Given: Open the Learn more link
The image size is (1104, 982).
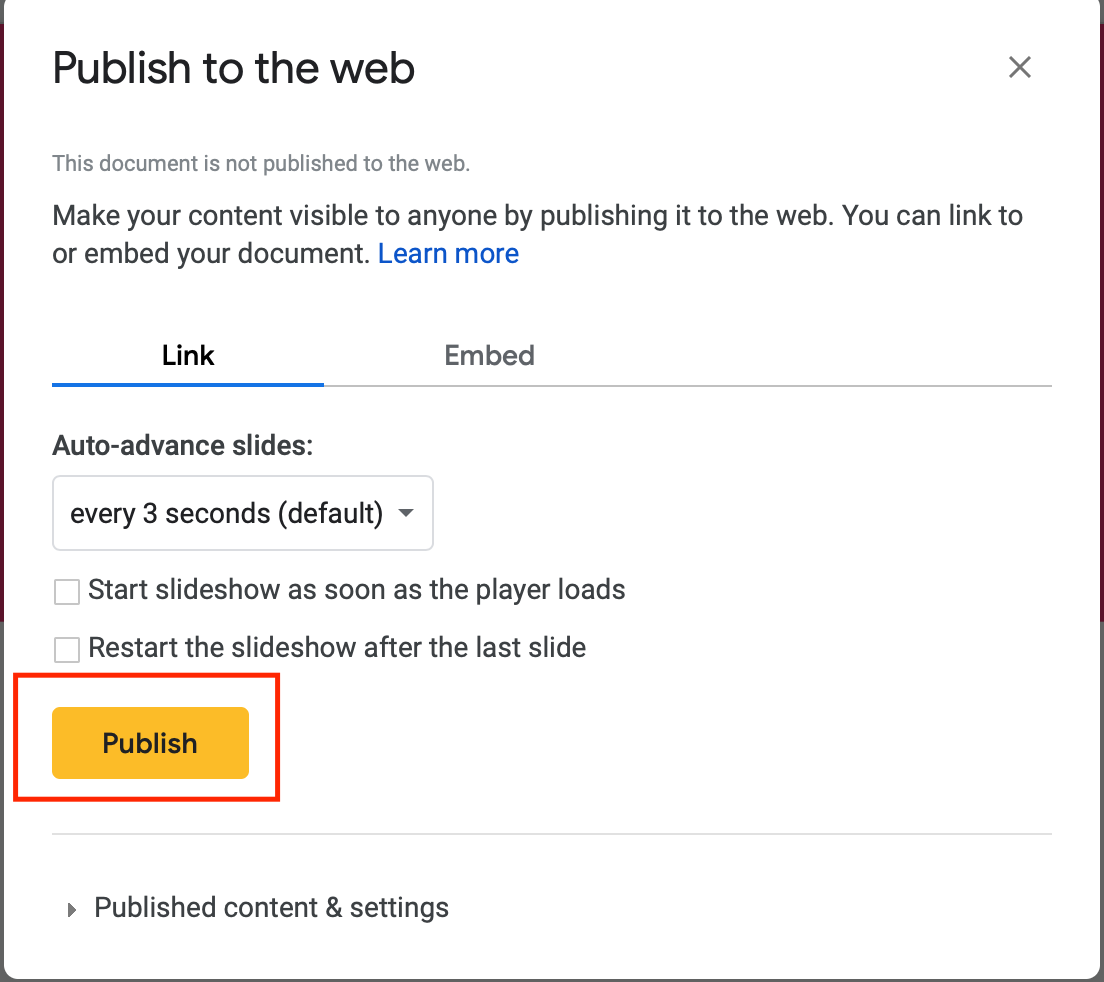Looking at the screenshot, I should 448,253.
